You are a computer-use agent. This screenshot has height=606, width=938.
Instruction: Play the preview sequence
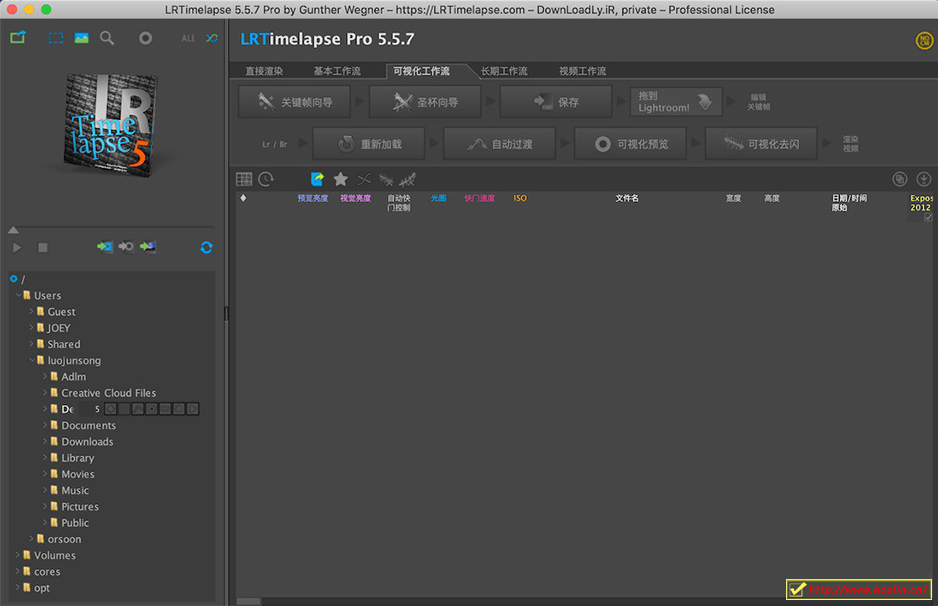pos(17,247)
